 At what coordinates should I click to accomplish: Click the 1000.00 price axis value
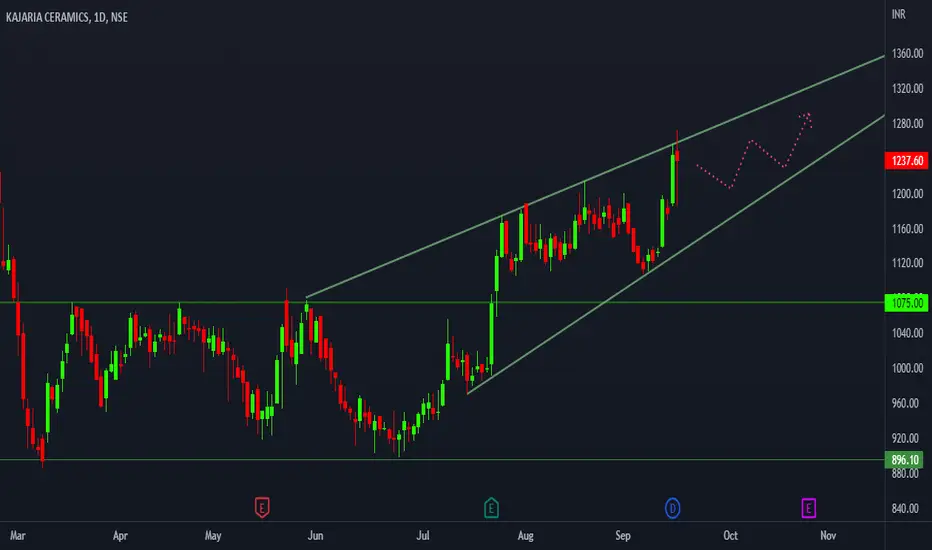point(907,368)
